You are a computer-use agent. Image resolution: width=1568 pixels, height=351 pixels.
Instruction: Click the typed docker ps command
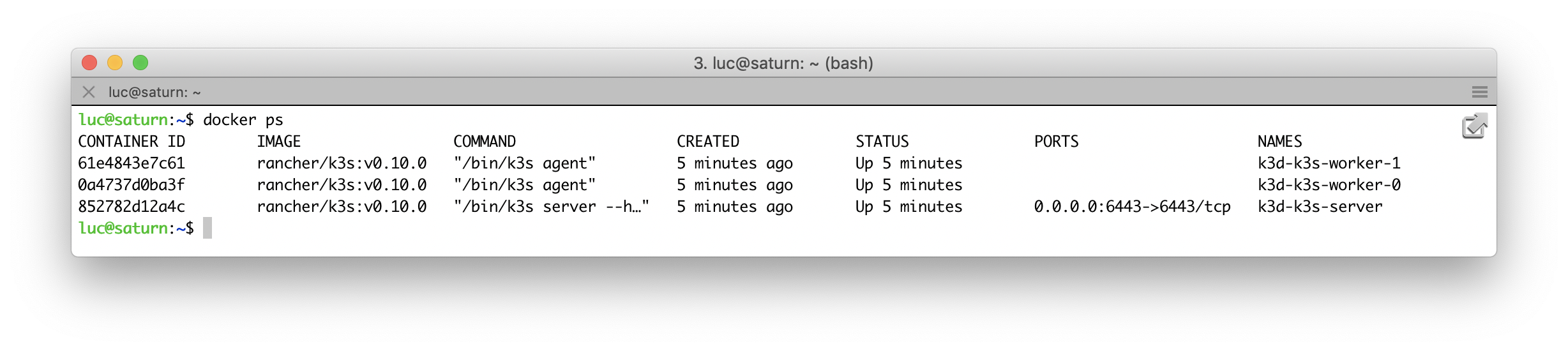tap(243, 120)
